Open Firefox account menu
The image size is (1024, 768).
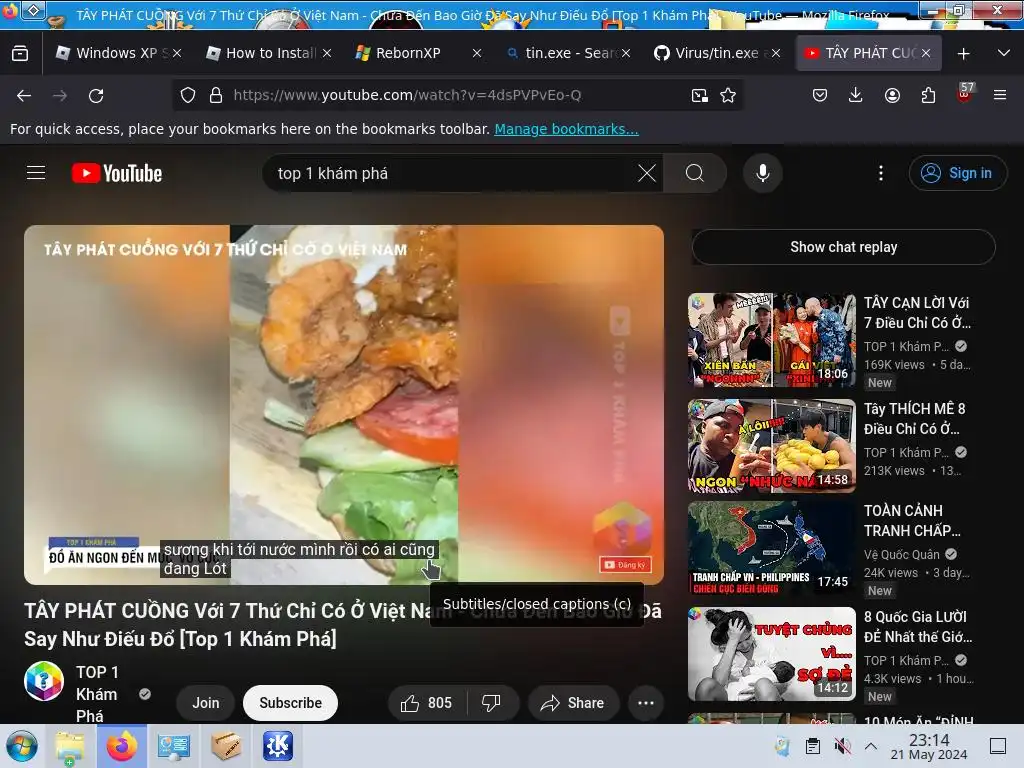(x=892, y=95)
